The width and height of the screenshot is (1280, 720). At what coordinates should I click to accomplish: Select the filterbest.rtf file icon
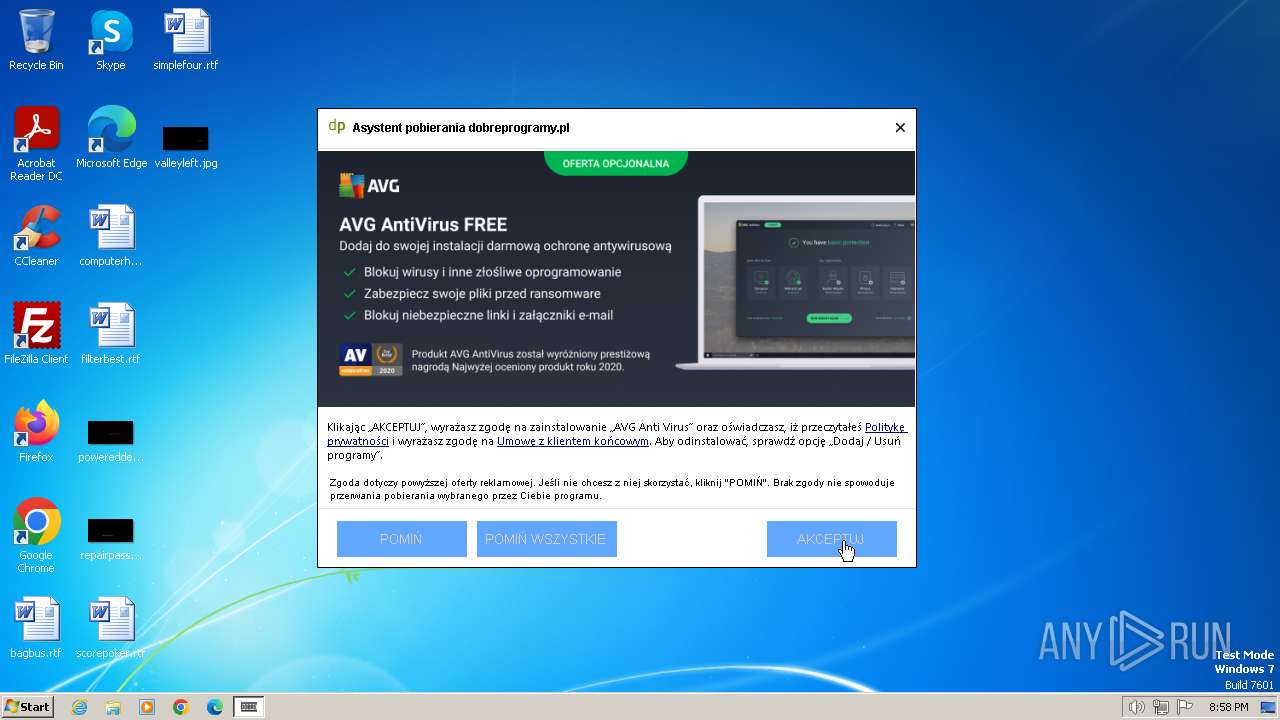point(111,334)
